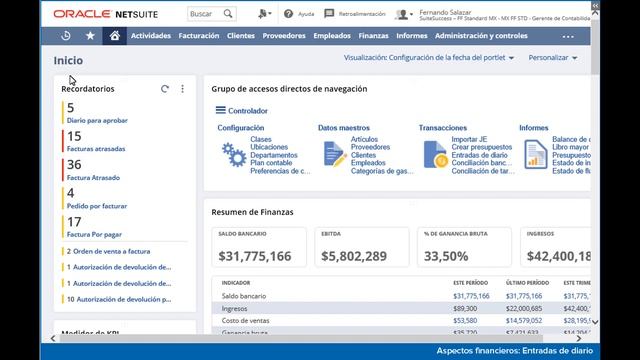The height and width of the screenshot is (360, 640).
Task: Click the Datos maestros document icon
Action: [x=335, y=154]
